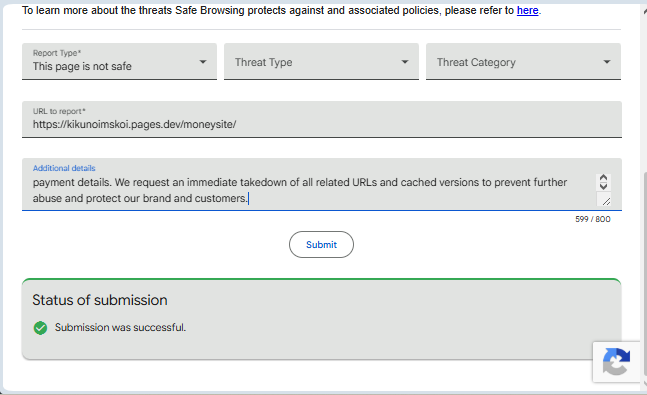This screenshot has height=395, width=647.
Task: Click the 599 / 800 character counter
Action: click(593, 219)
